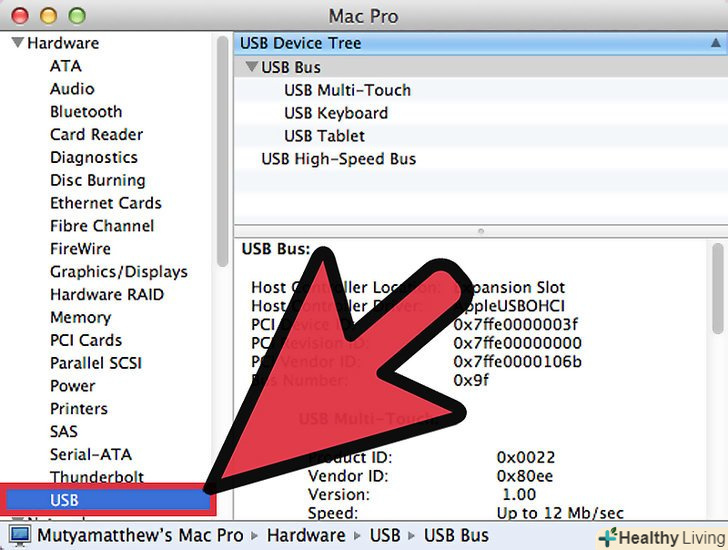
Task: Click the USB Bus: details heading
Action: pyautogui.click(x=276, y=249)
